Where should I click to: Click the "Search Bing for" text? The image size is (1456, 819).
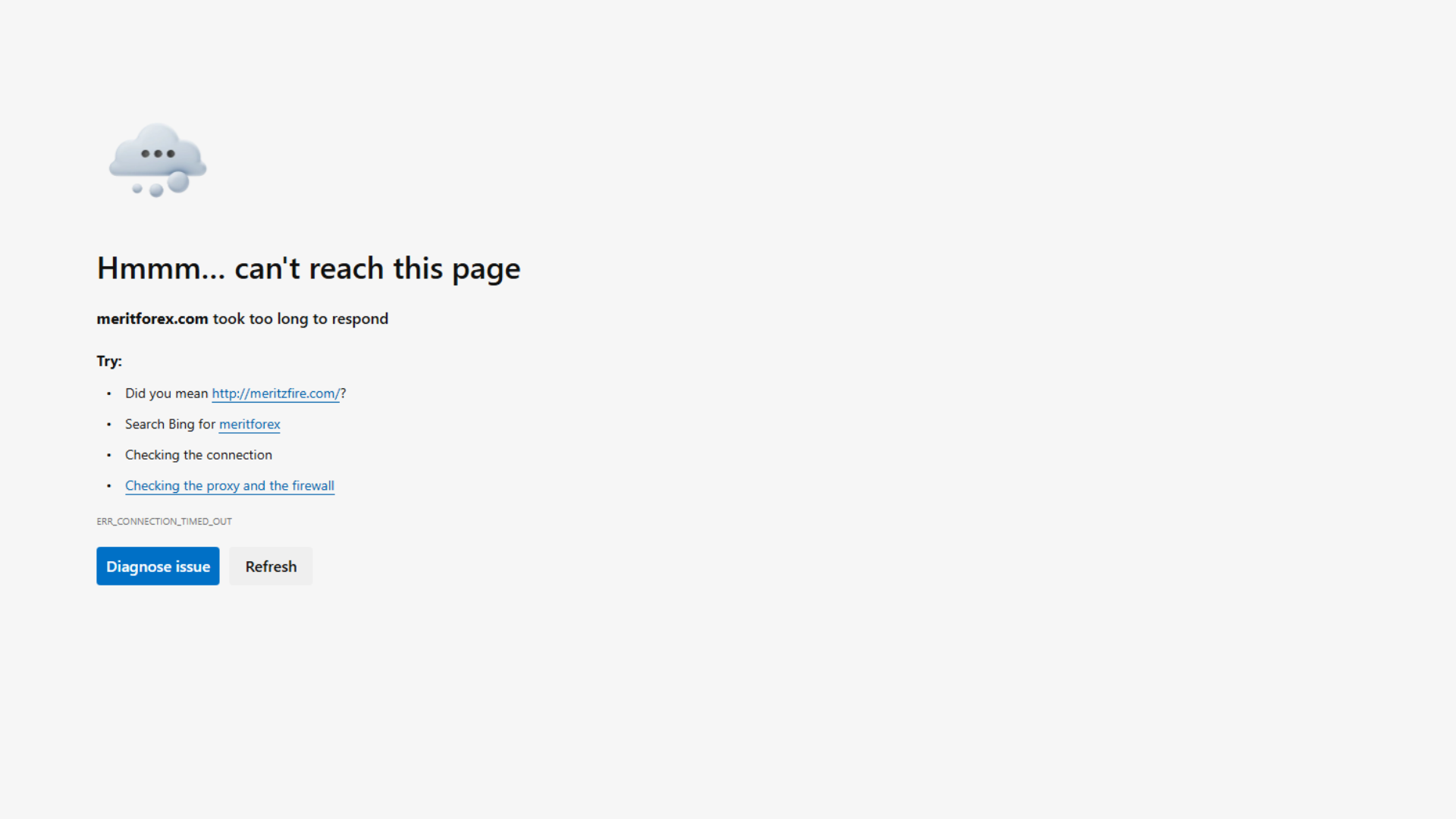(171, 425)
